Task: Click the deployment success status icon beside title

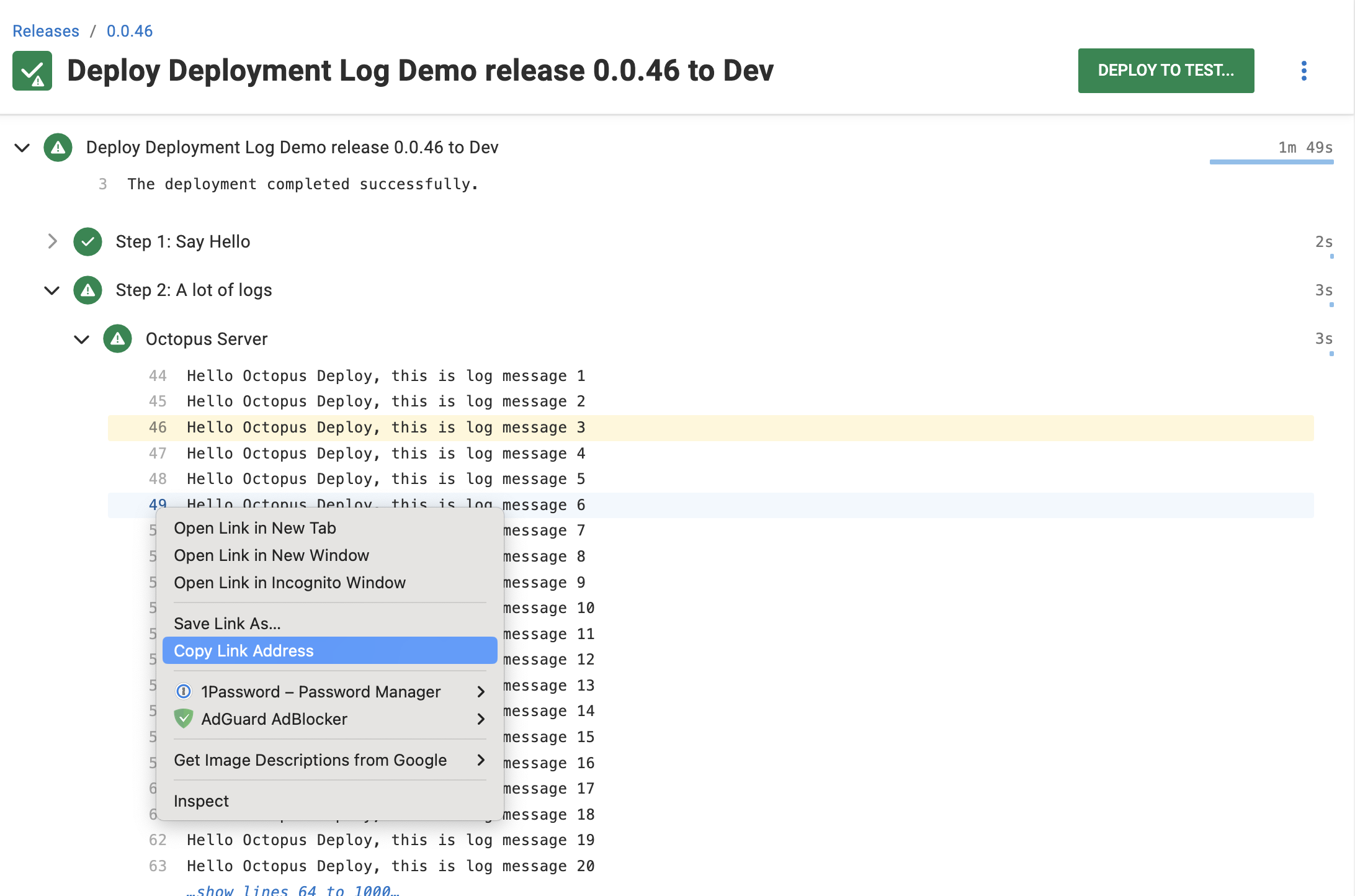Action: pos(32,71)
